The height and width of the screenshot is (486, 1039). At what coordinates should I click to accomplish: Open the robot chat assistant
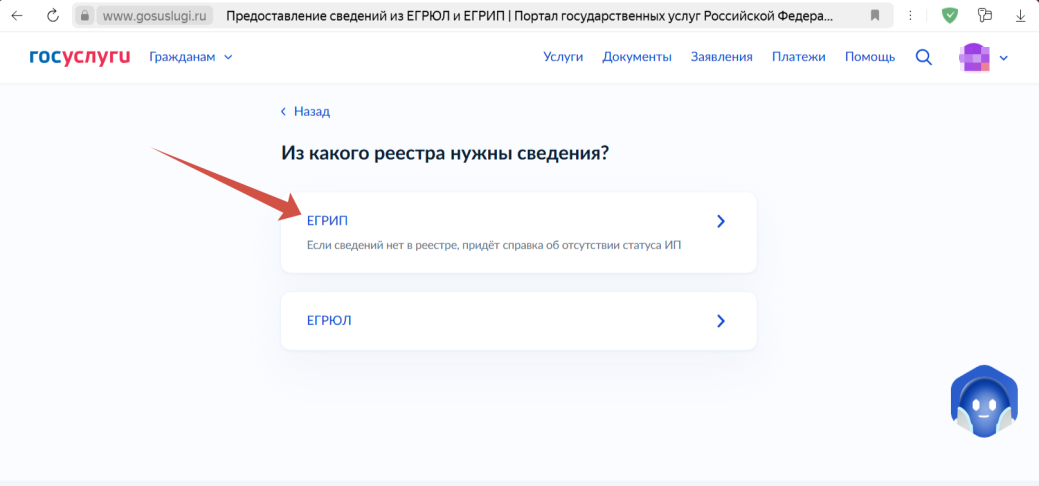[x=982, y=402]
